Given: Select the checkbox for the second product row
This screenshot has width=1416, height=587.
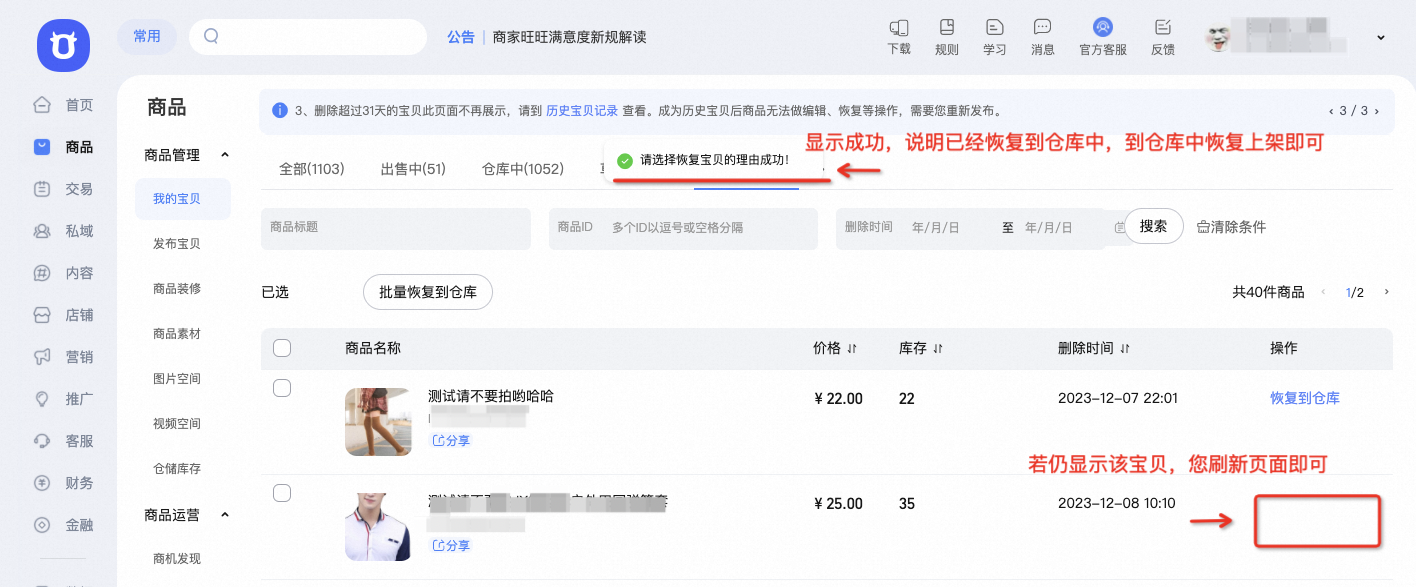Looking at the screenshot, I should click(282, 492).
